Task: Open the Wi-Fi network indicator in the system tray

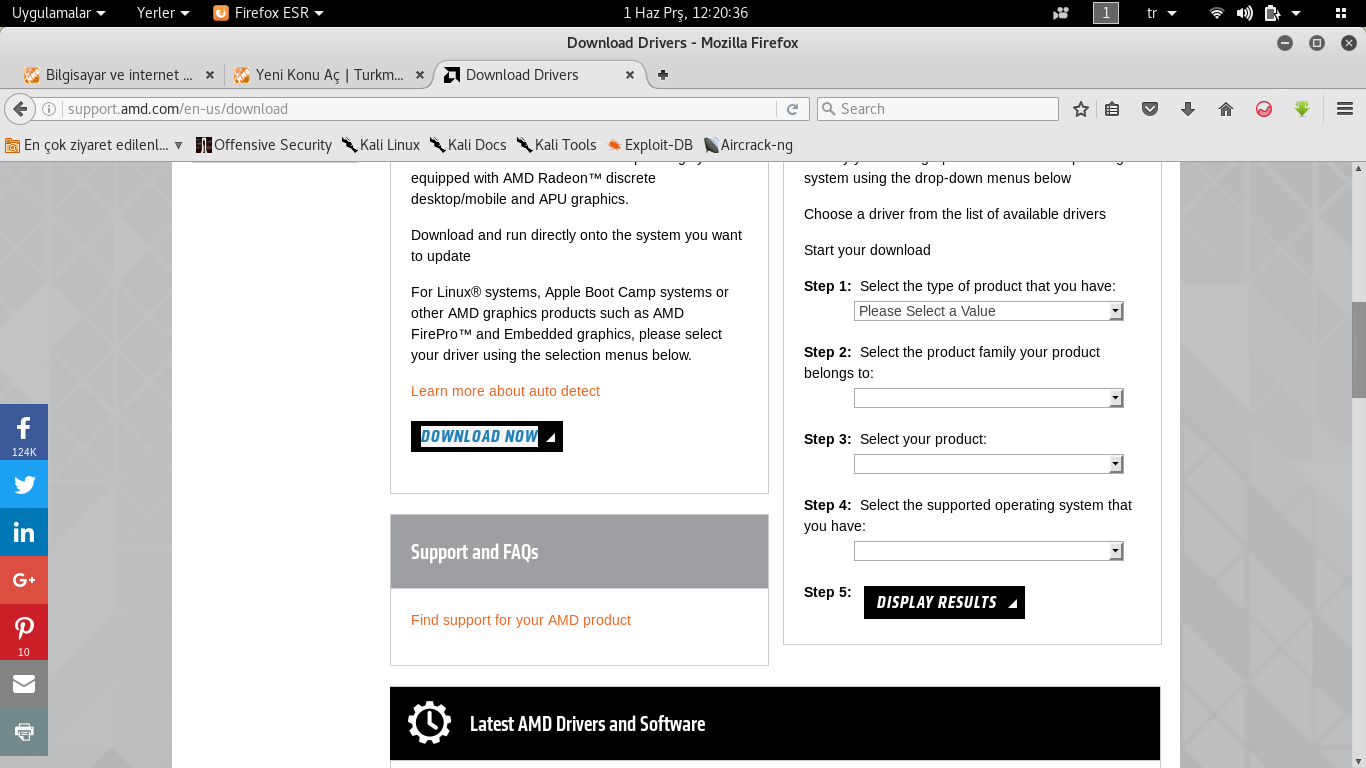Action: coord(1217,13)
